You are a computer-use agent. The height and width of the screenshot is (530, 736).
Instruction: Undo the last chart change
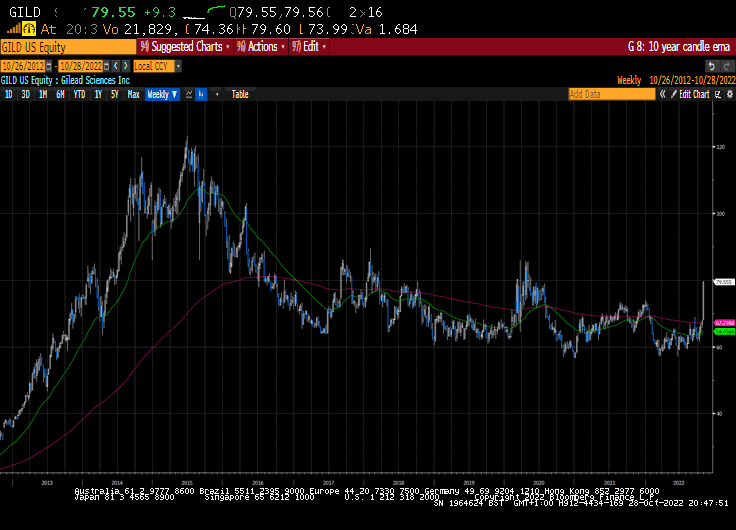[712, 66]
